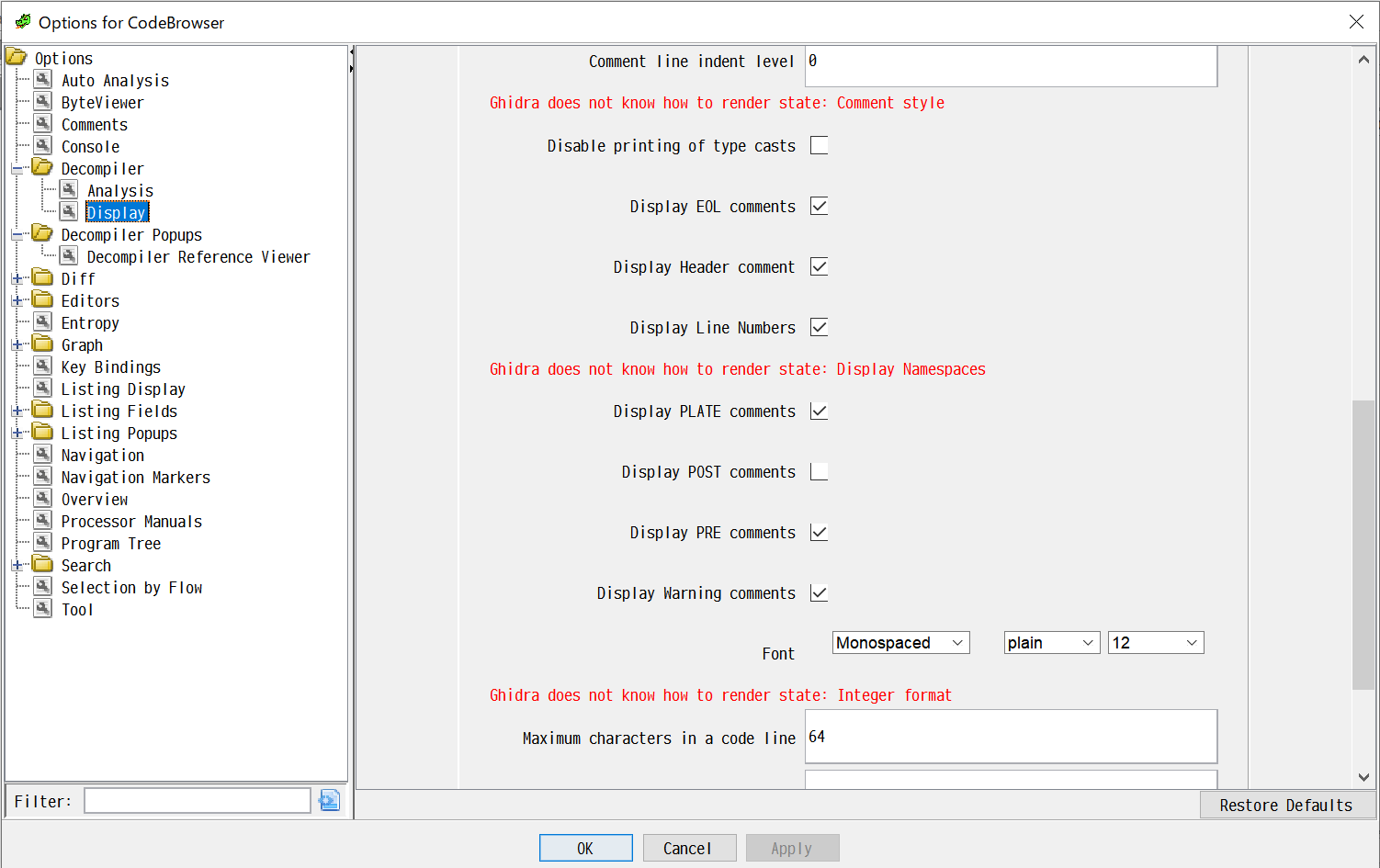Click the Listing Display options icon
This screenshot has height=868, width=1380.
[43, 389]
